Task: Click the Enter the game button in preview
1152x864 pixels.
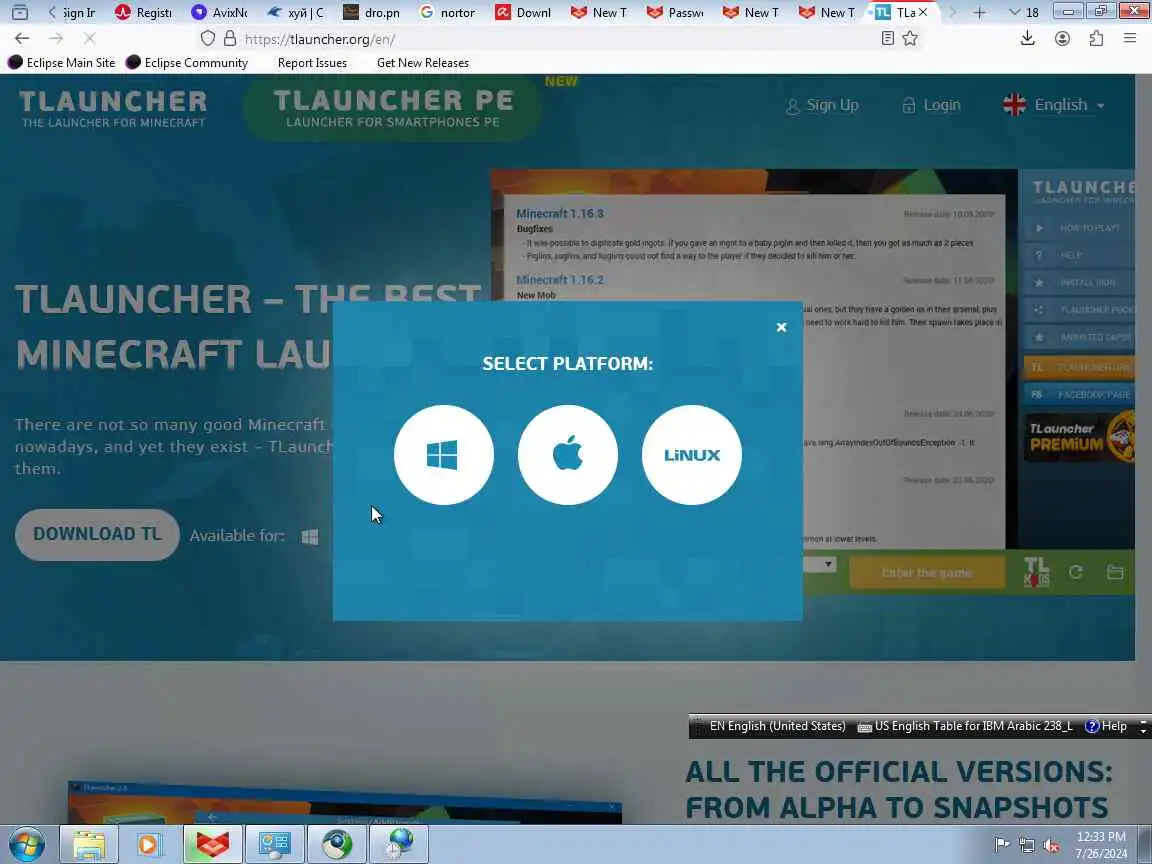Action: pos(927,572)
